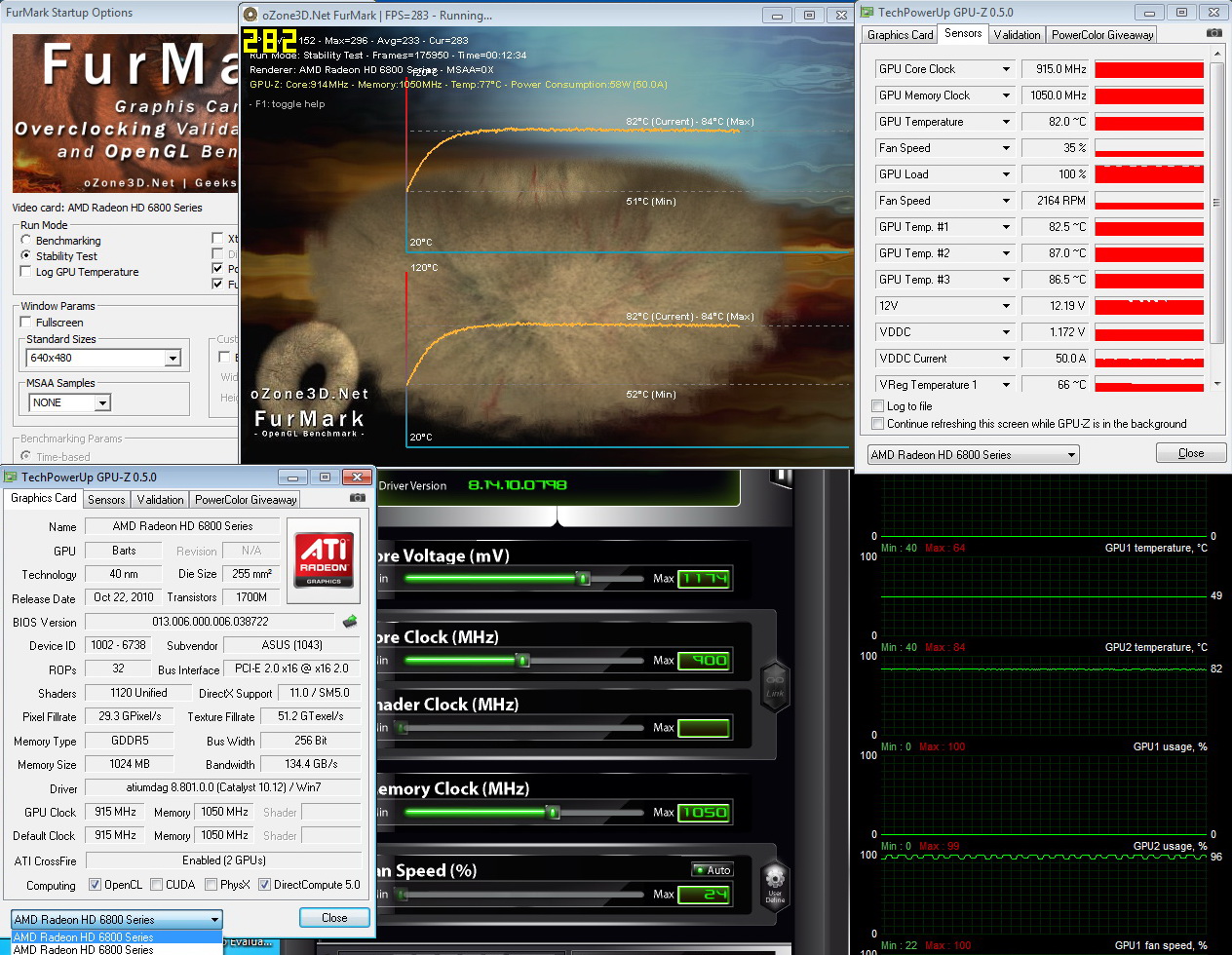Click the Fan Speed slider handle

click(x=401, y=894)
